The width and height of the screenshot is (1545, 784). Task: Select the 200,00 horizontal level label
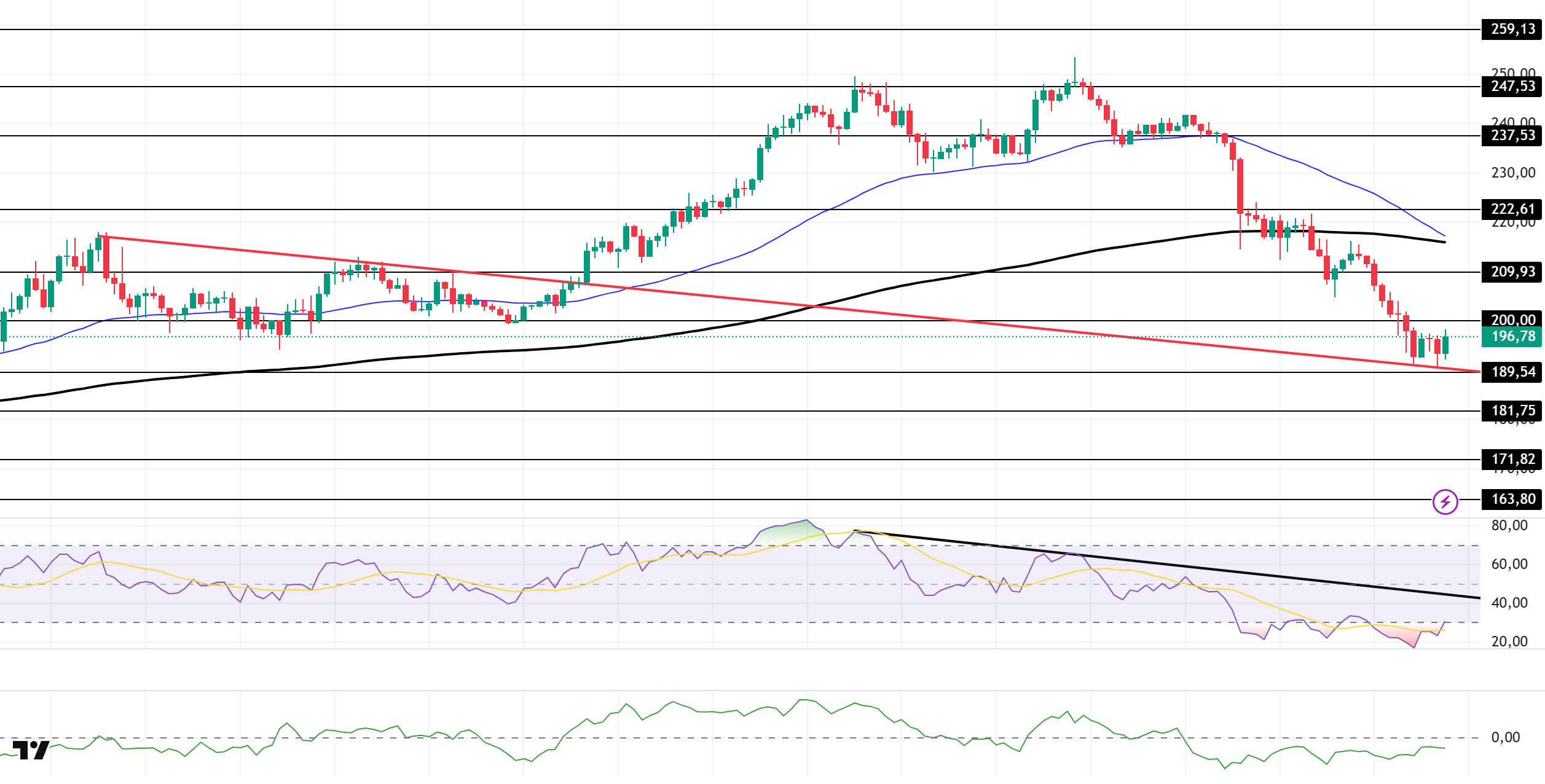[1512, 319]
